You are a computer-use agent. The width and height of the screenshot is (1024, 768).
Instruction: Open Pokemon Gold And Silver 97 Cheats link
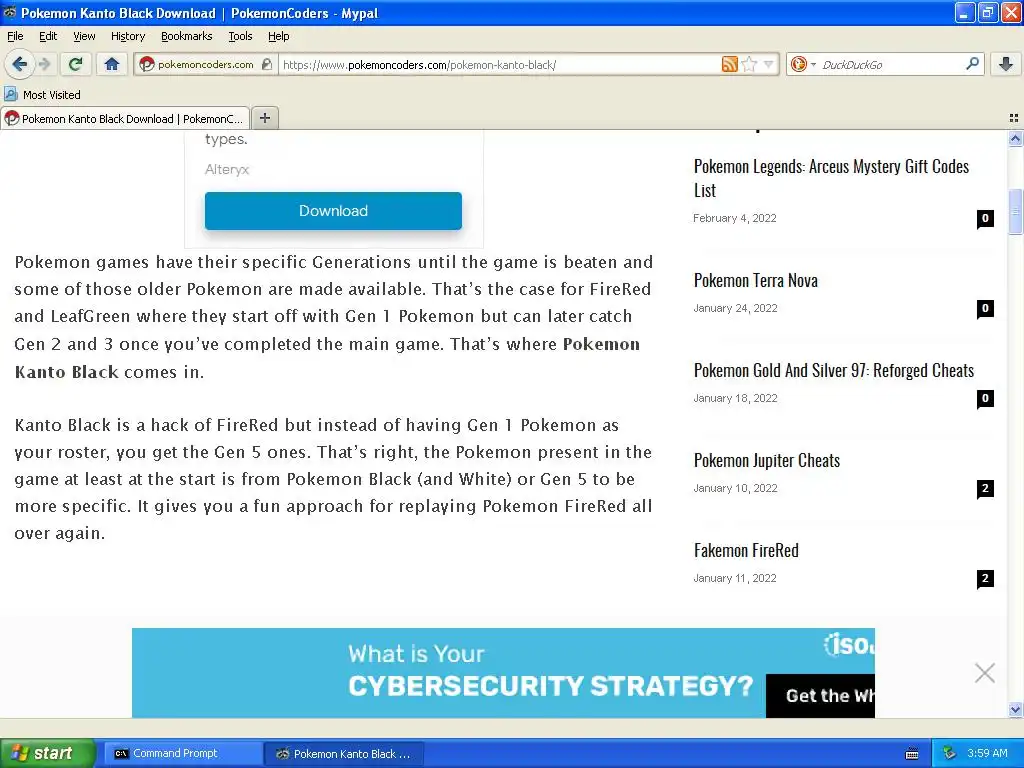[x=834, y=371]
